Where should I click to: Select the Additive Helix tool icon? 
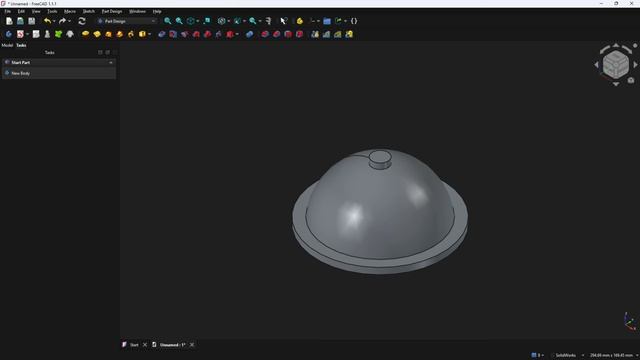pos(131,34)
